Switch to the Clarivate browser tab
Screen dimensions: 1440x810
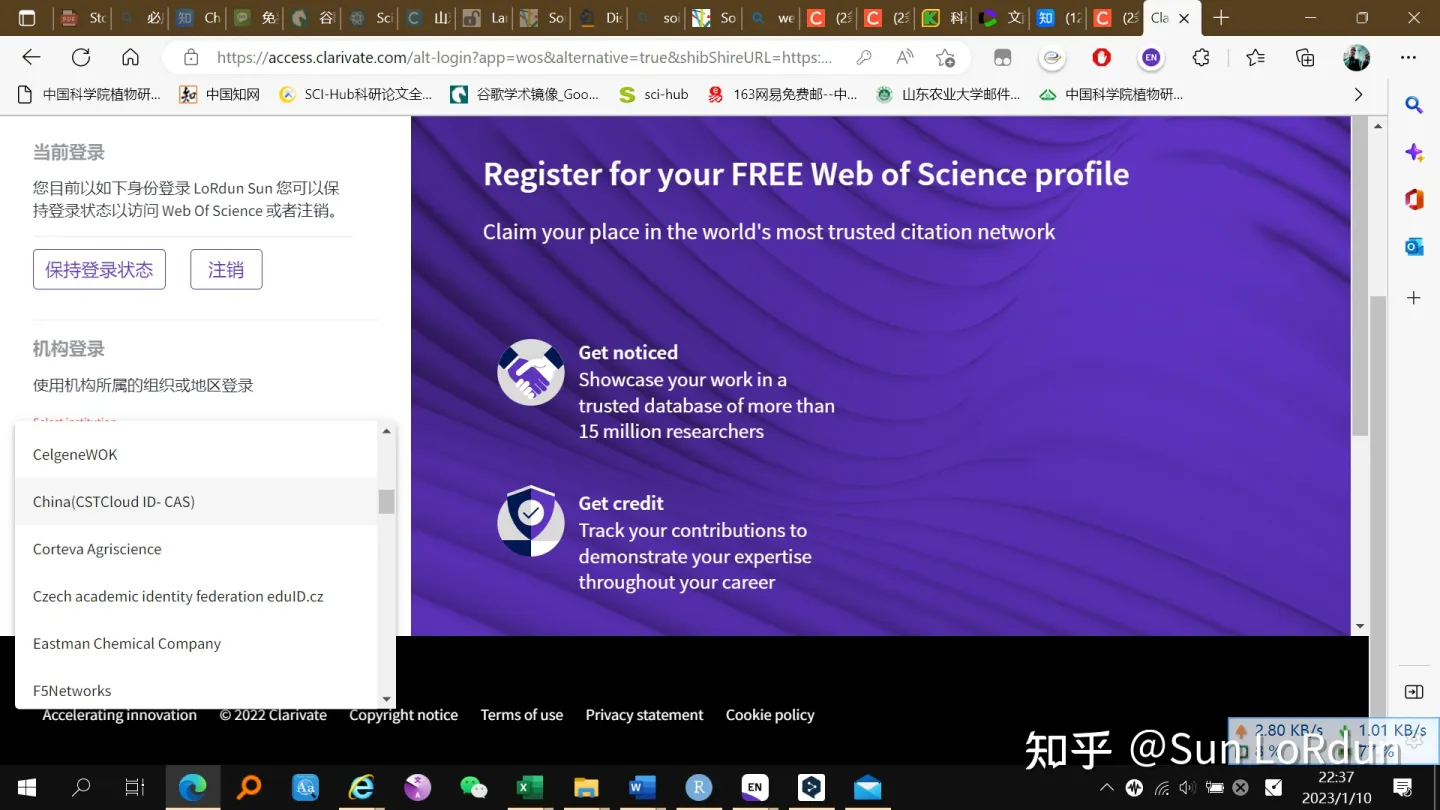tap(1160, 17)
